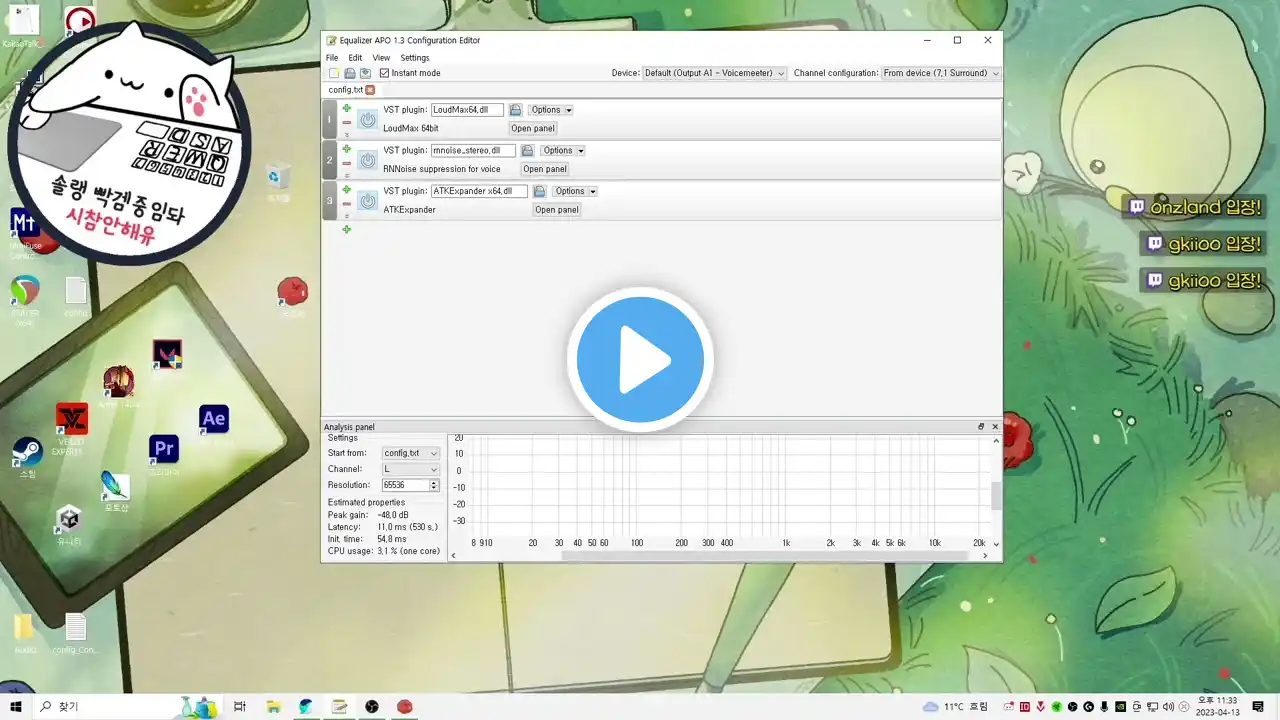Select the config.txt tab

pyautogui.click(x=345, y=90)
